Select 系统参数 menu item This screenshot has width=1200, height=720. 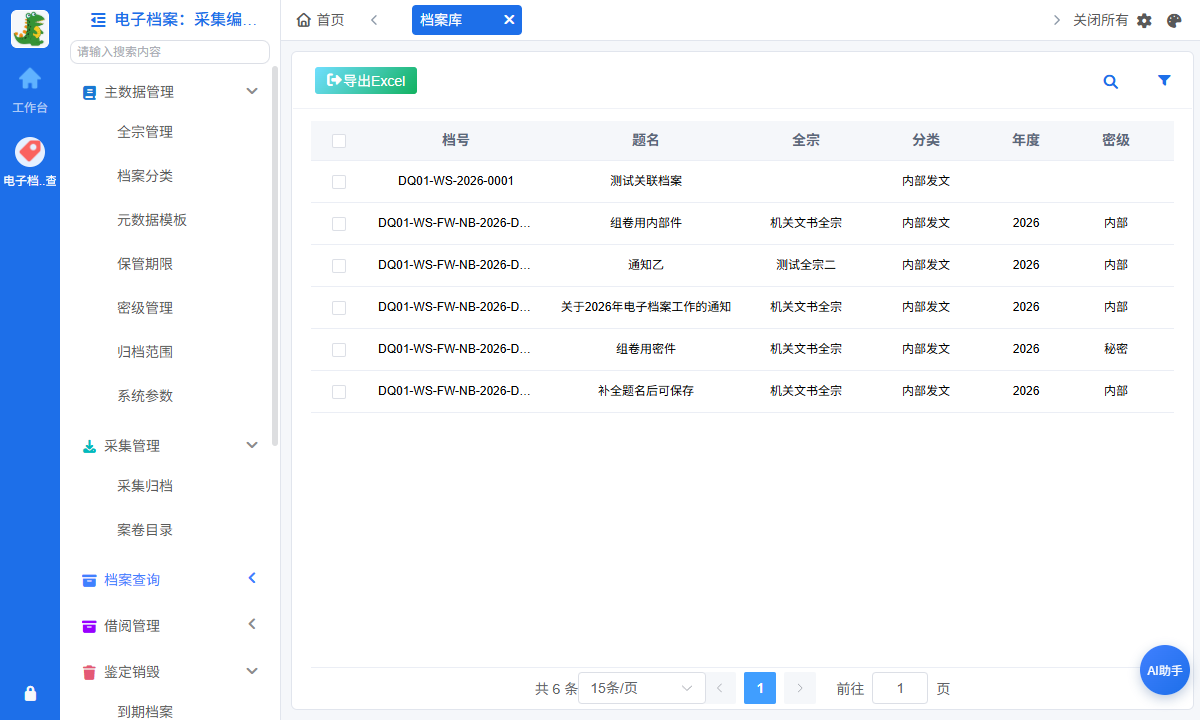pyautogui.click(x=145, y=396)
